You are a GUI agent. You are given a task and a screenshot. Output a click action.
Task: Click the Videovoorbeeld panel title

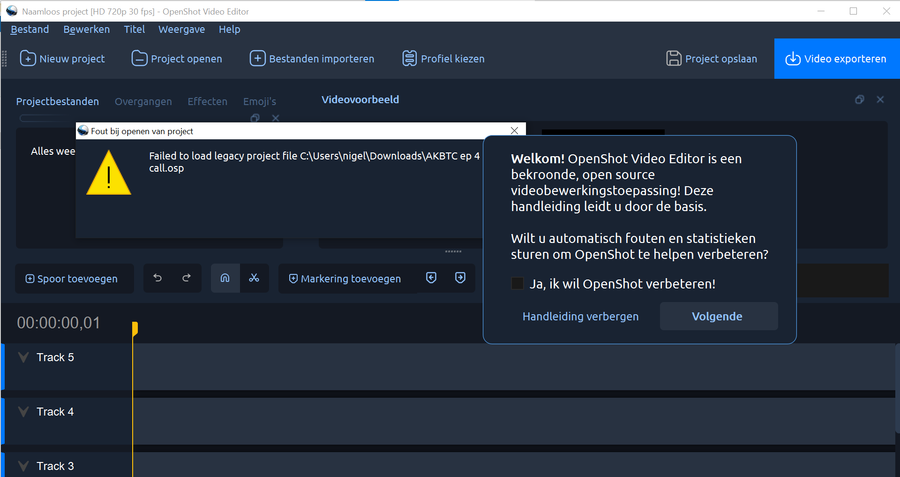point(360,99)
